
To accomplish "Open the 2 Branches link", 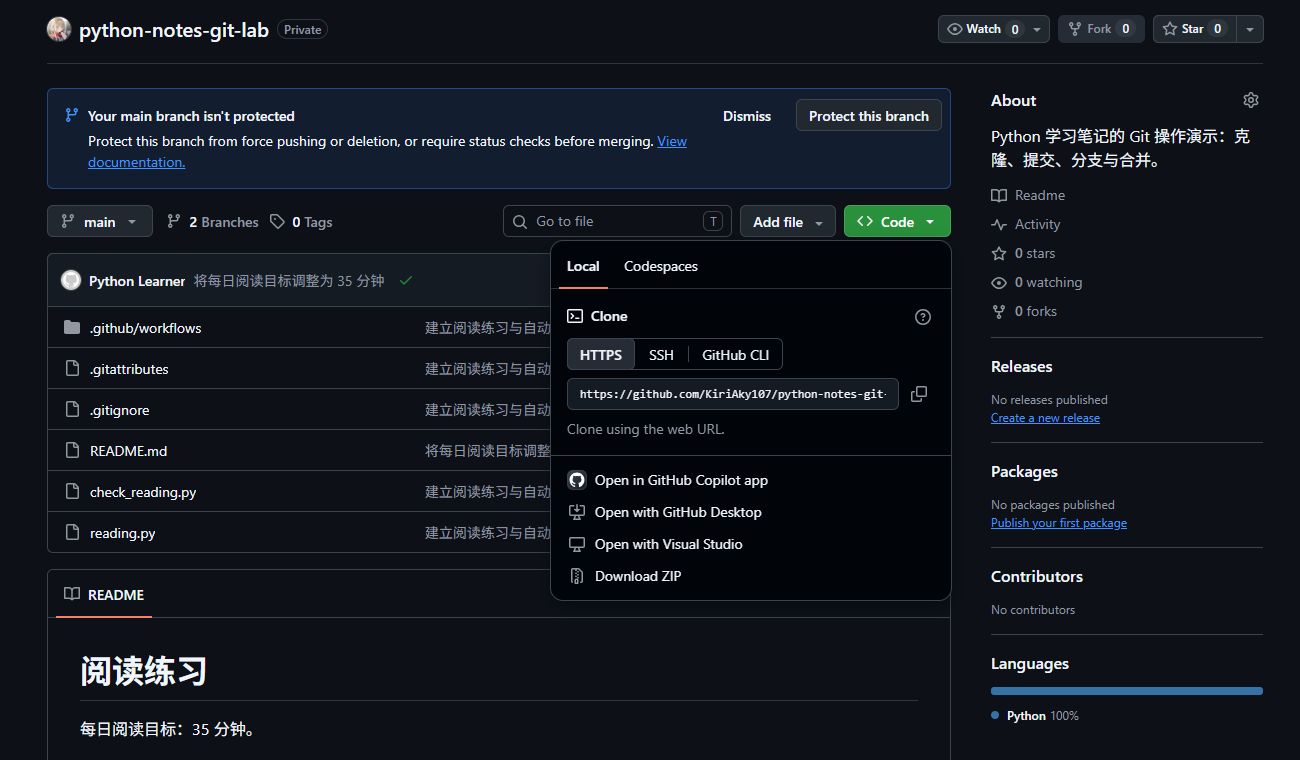I will tap(212, 222).
